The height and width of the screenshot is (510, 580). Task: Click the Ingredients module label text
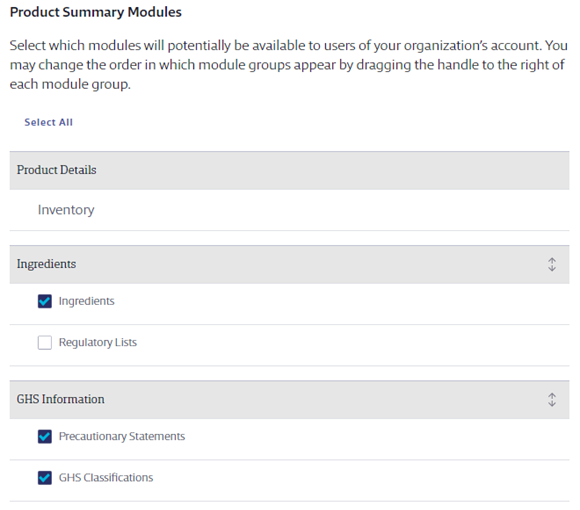(x=87, y=301)
